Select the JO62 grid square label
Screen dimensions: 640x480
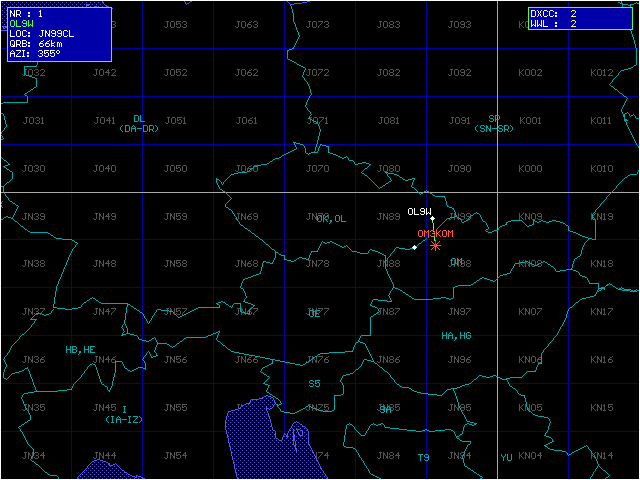click(246, 73)
